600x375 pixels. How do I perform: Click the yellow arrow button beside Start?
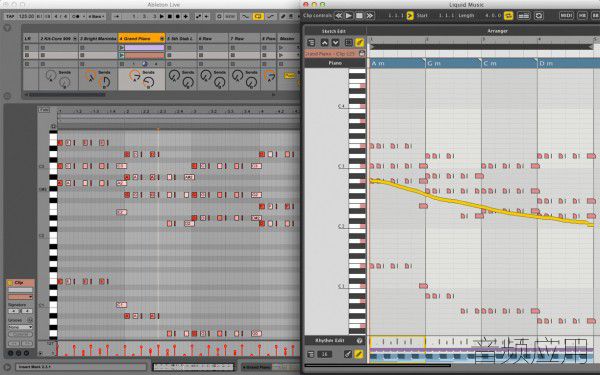(410, 16)
